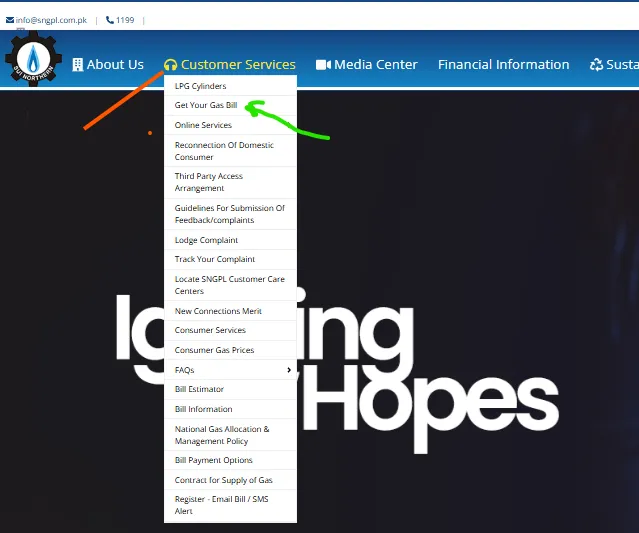The image size is (639, 533).
Task: Click the recycle icon in navigation bar
Action: [597, 65]
